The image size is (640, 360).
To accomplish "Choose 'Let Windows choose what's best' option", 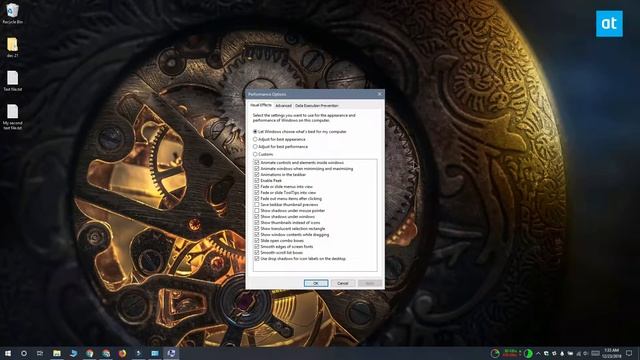I will (255, 131).
